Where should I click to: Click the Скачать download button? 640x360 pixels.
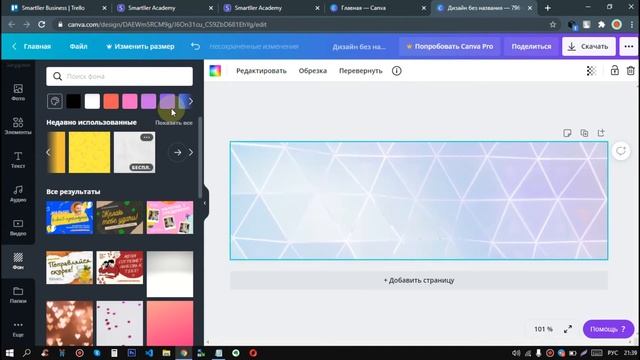pos(589,47)
